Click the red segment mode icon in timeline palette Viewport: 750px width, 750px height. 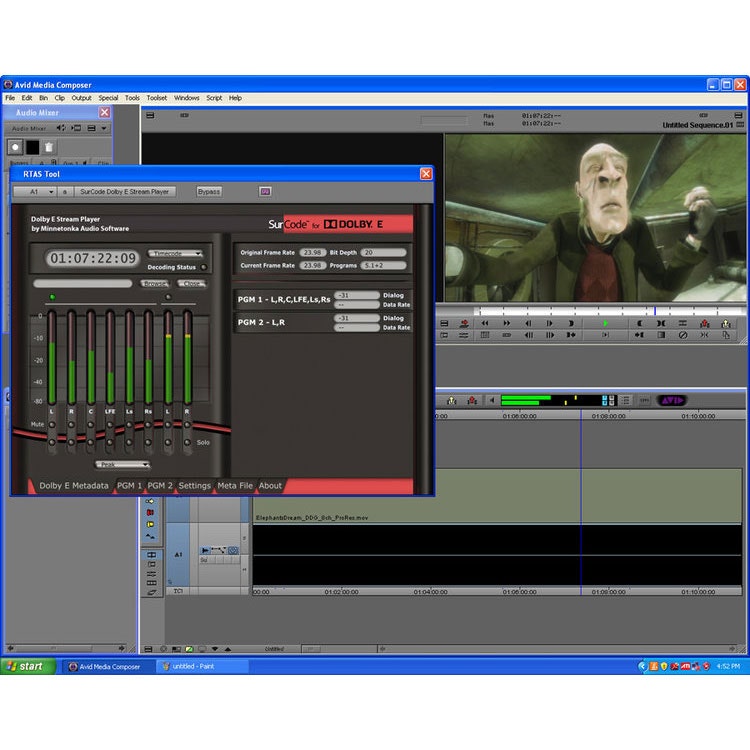pyautogui.click(x=150, y=512)
